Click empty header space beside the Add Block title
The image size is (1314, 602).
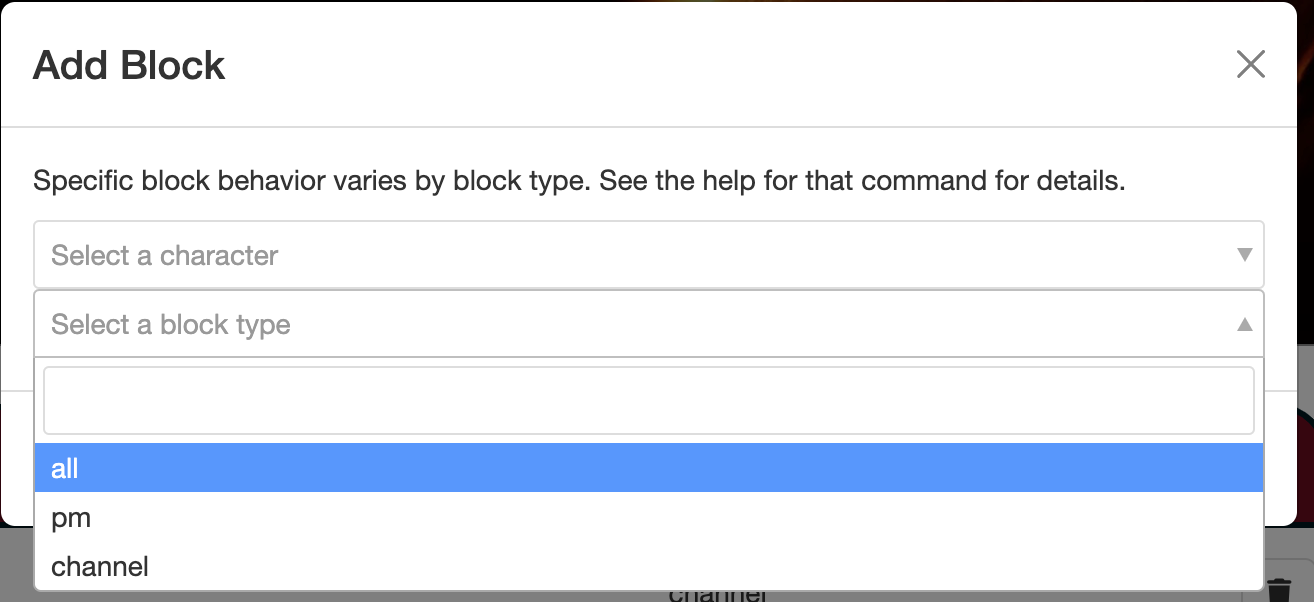700,66
